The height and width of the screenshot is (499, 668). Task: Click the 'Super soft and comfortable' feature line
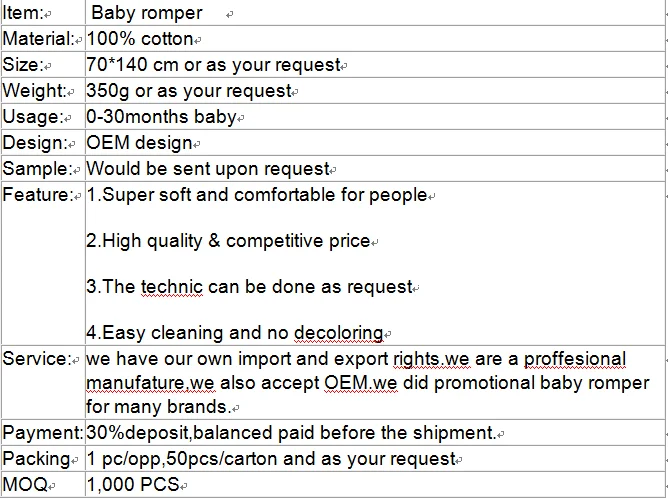point(257,195)
